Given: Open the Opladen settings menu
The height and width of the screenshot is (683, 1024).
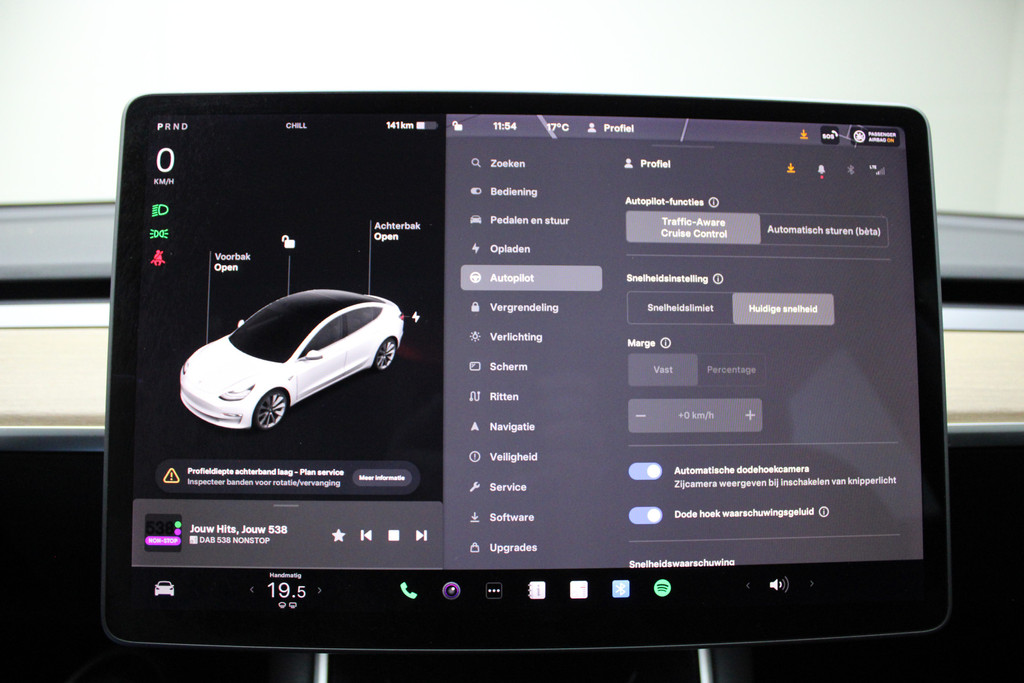Looking at the screenshot, I should click(510, 249).
